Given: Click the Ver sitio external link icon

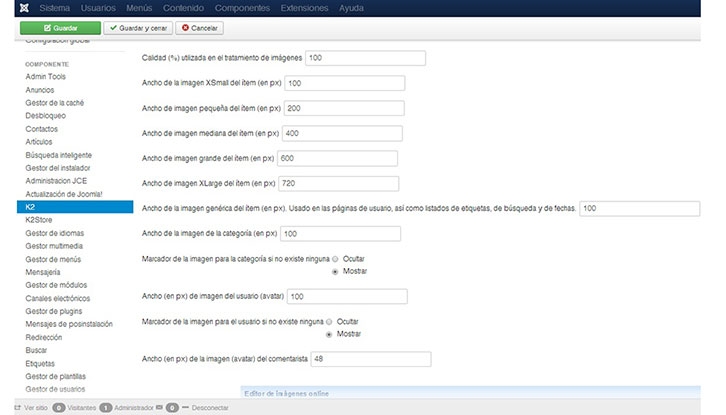Looking at the screenshot, I should point(15,408).
